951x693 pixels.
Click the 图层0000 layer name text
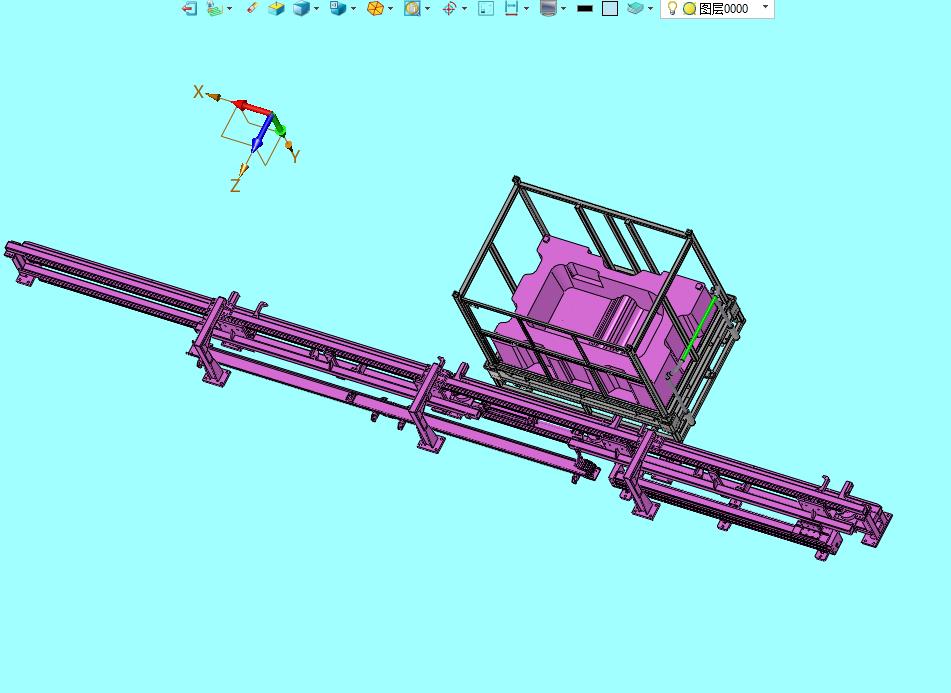[x=723, y=8]
